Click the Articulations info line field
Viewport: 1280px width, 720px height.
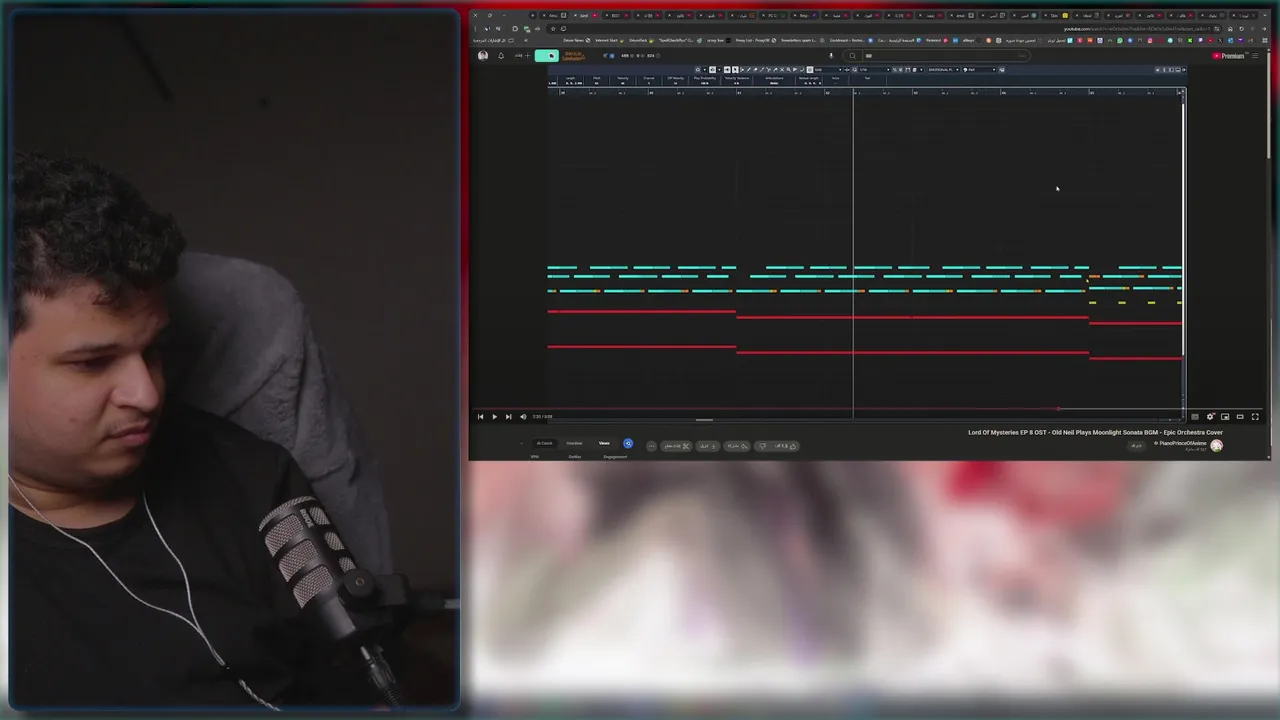pyautogui.click(x=774, y=80)
